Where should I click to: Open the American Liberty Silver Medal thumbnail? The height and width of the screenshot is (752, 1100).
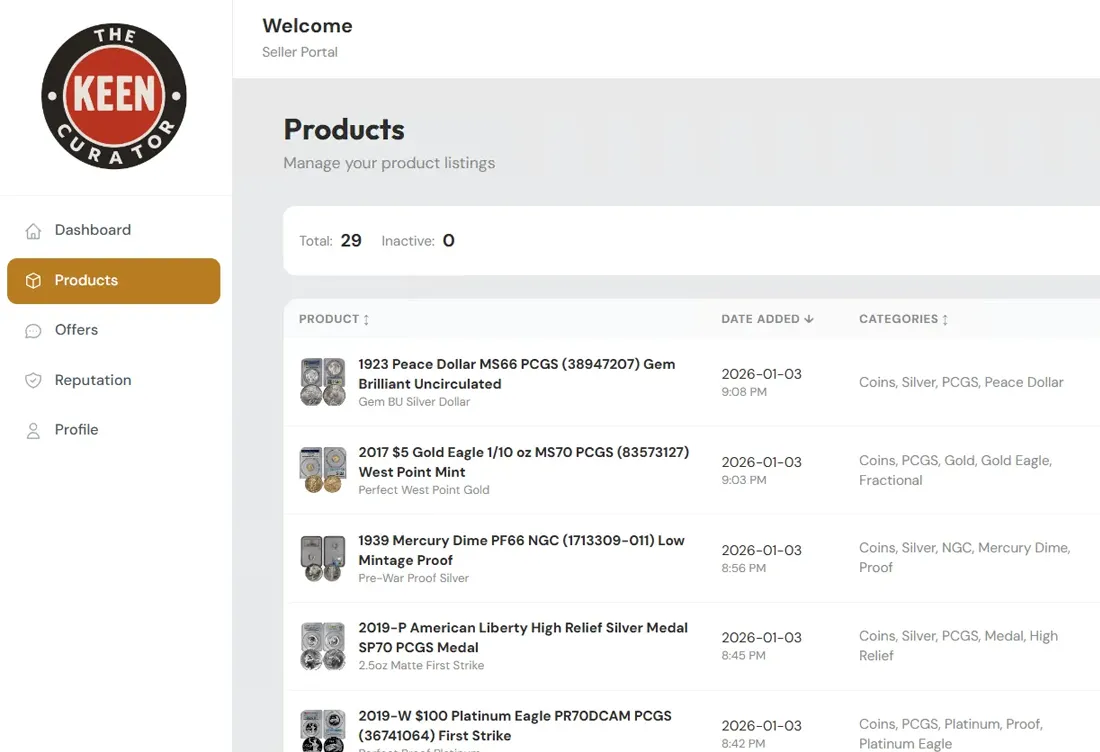(323, 646)
